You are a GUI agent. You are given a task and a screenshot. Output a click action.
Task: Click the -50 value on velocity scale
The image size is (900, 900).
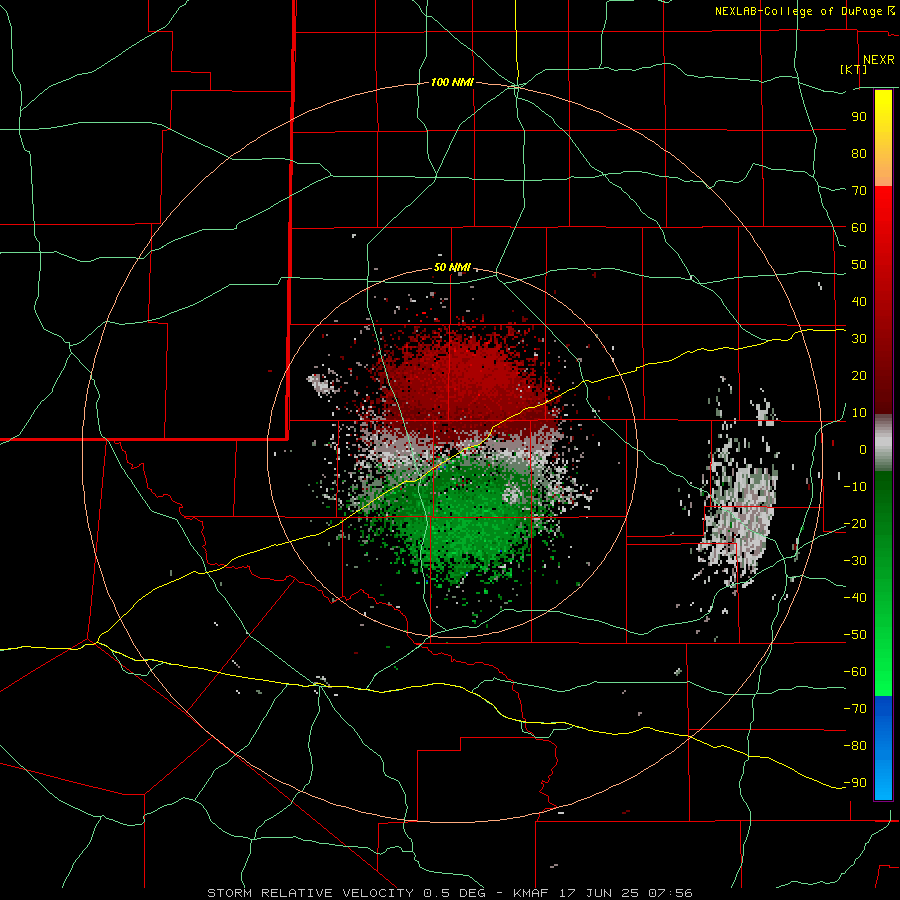coord(855,635)
